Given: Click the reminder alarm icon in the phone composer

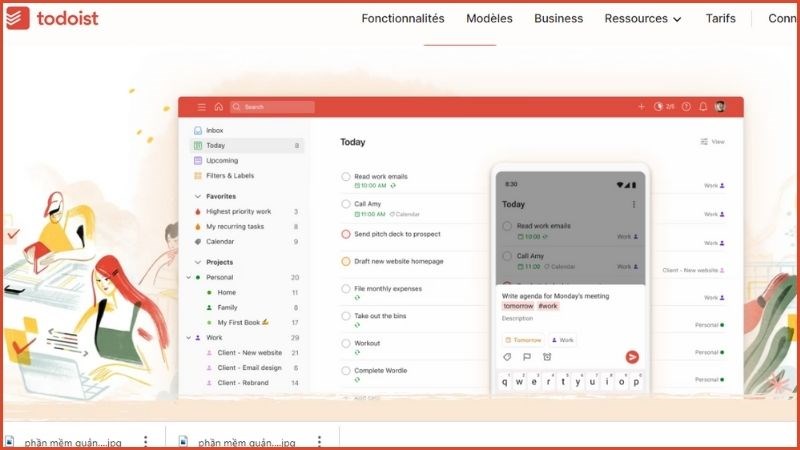Looking at the screenshot, I should tap(547, 357).
